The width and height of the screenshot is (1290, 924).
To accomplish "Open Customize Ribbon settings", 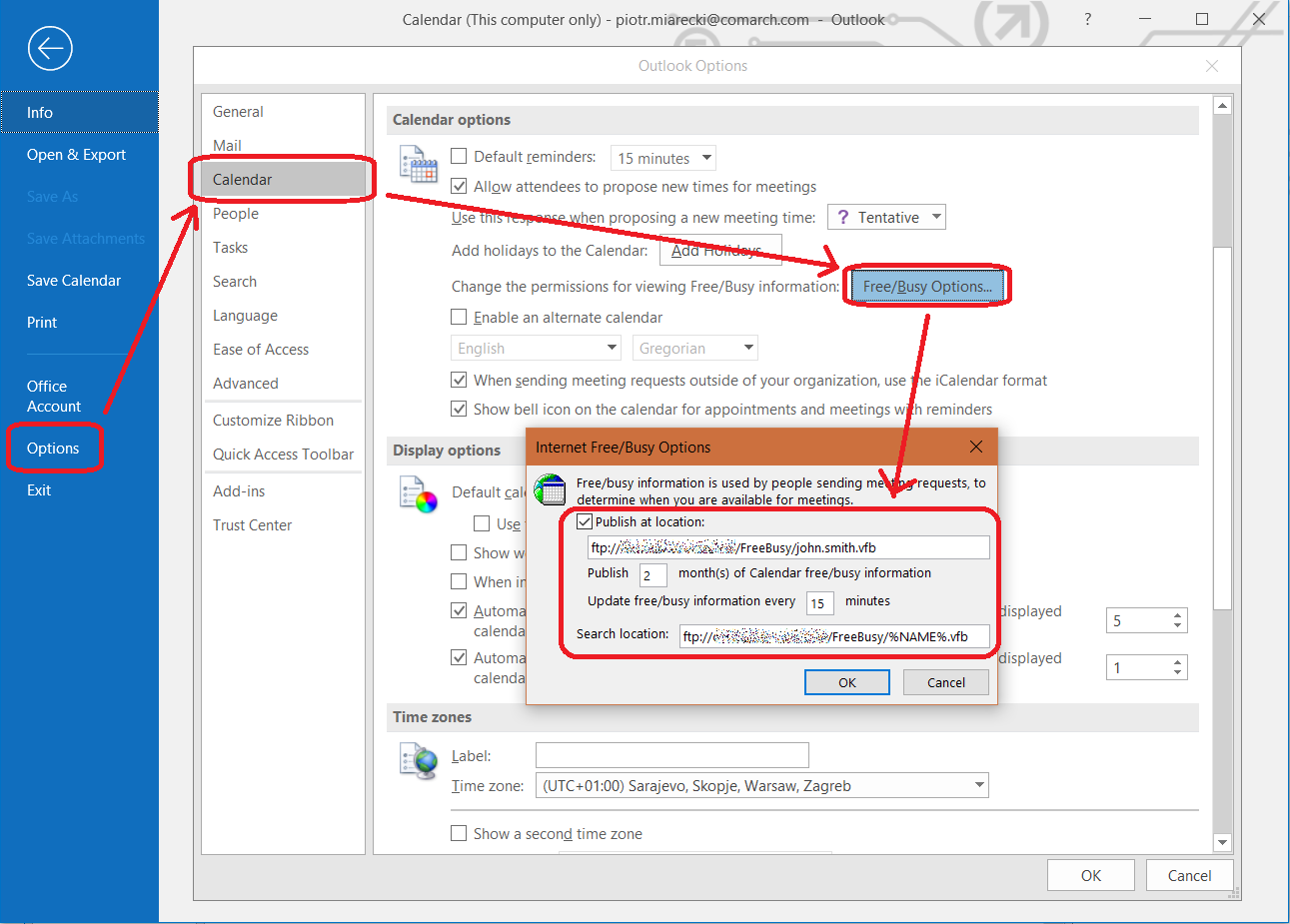I will pos(284,421).
